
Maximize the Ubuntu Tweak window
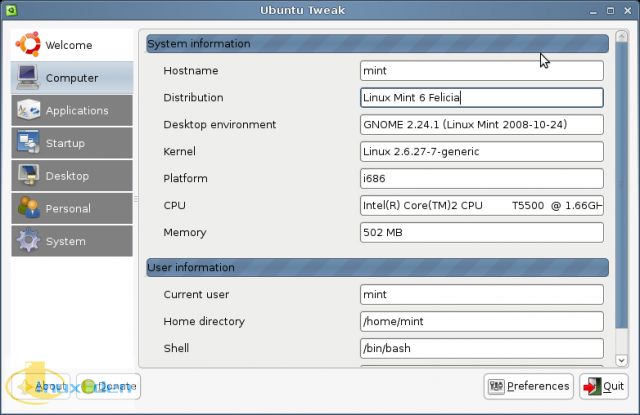[610, 11]
